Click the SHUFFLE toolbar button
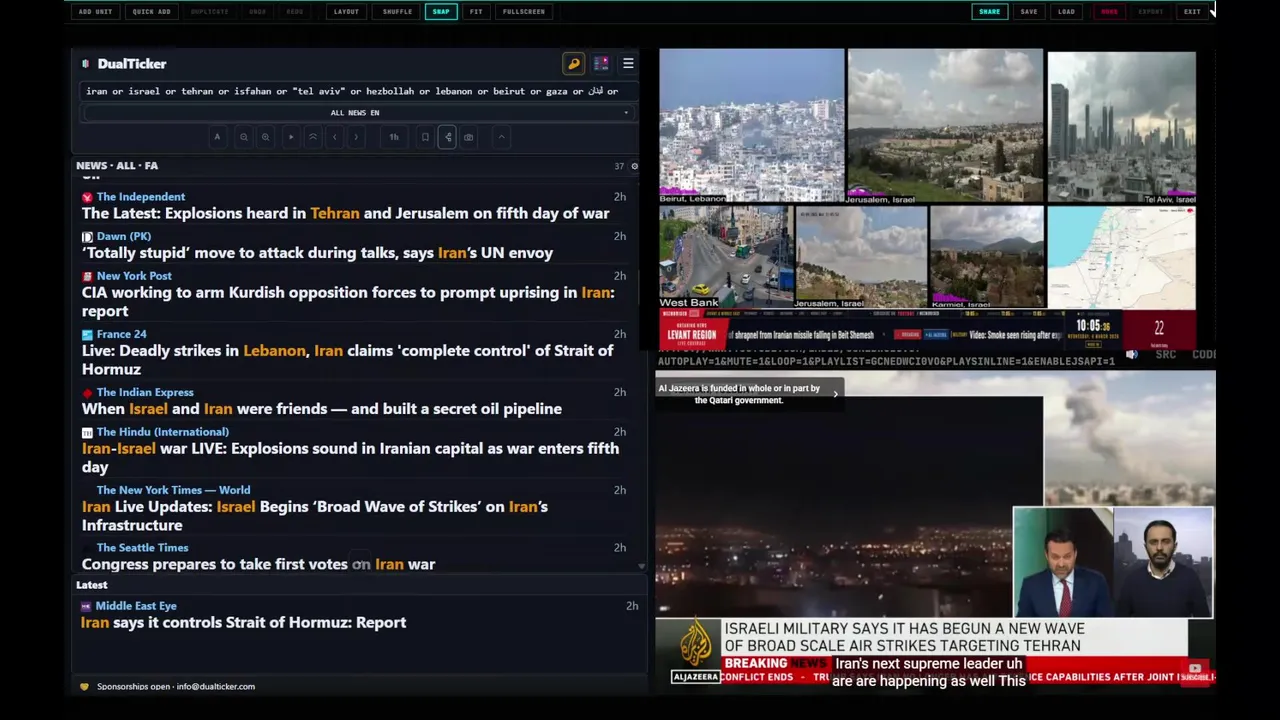Image resolution: width=1280 pixels, height=720 pixels. pos(397,11)
